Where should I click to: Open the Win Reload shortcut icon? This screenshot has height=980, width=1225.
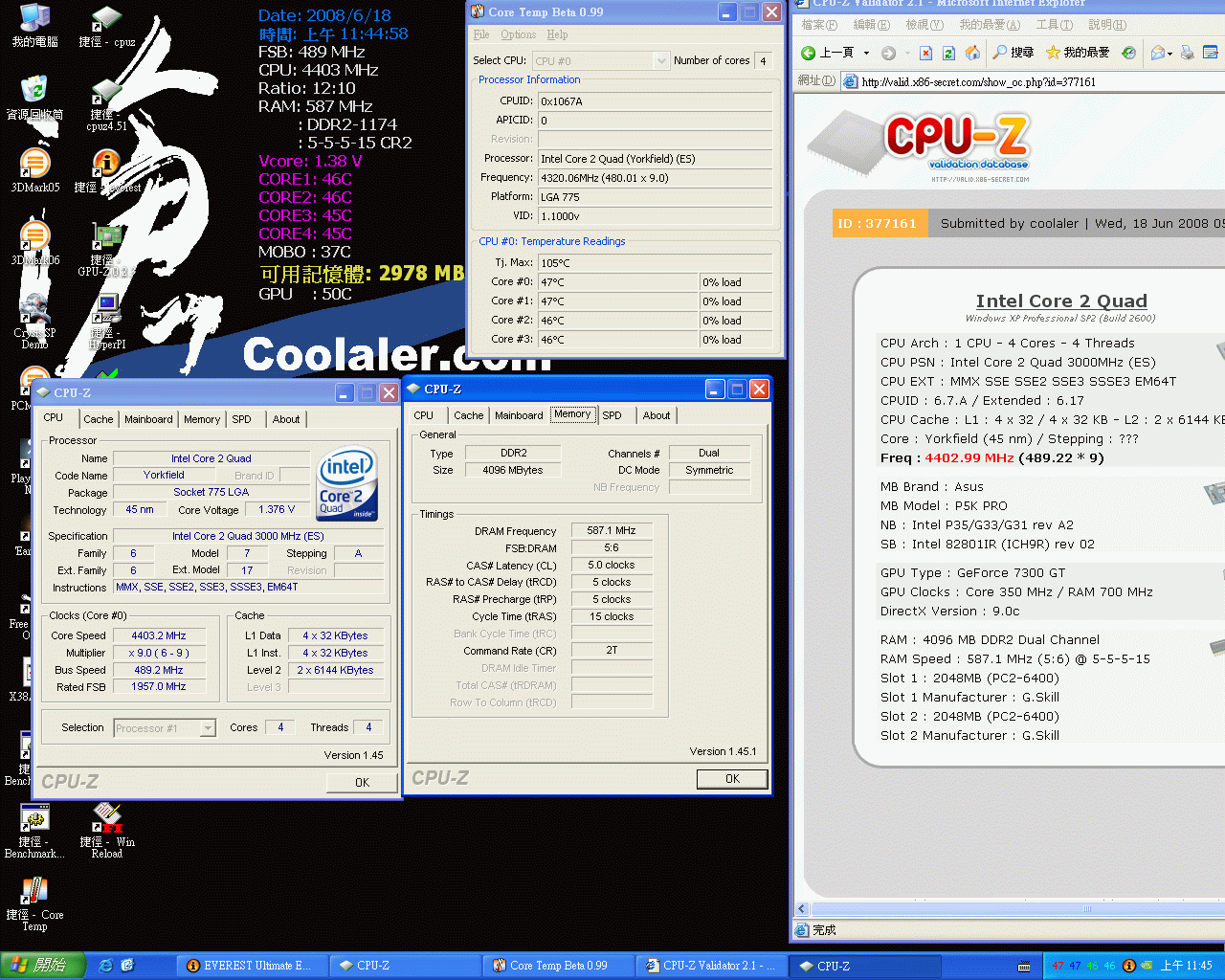pos(106,831)
